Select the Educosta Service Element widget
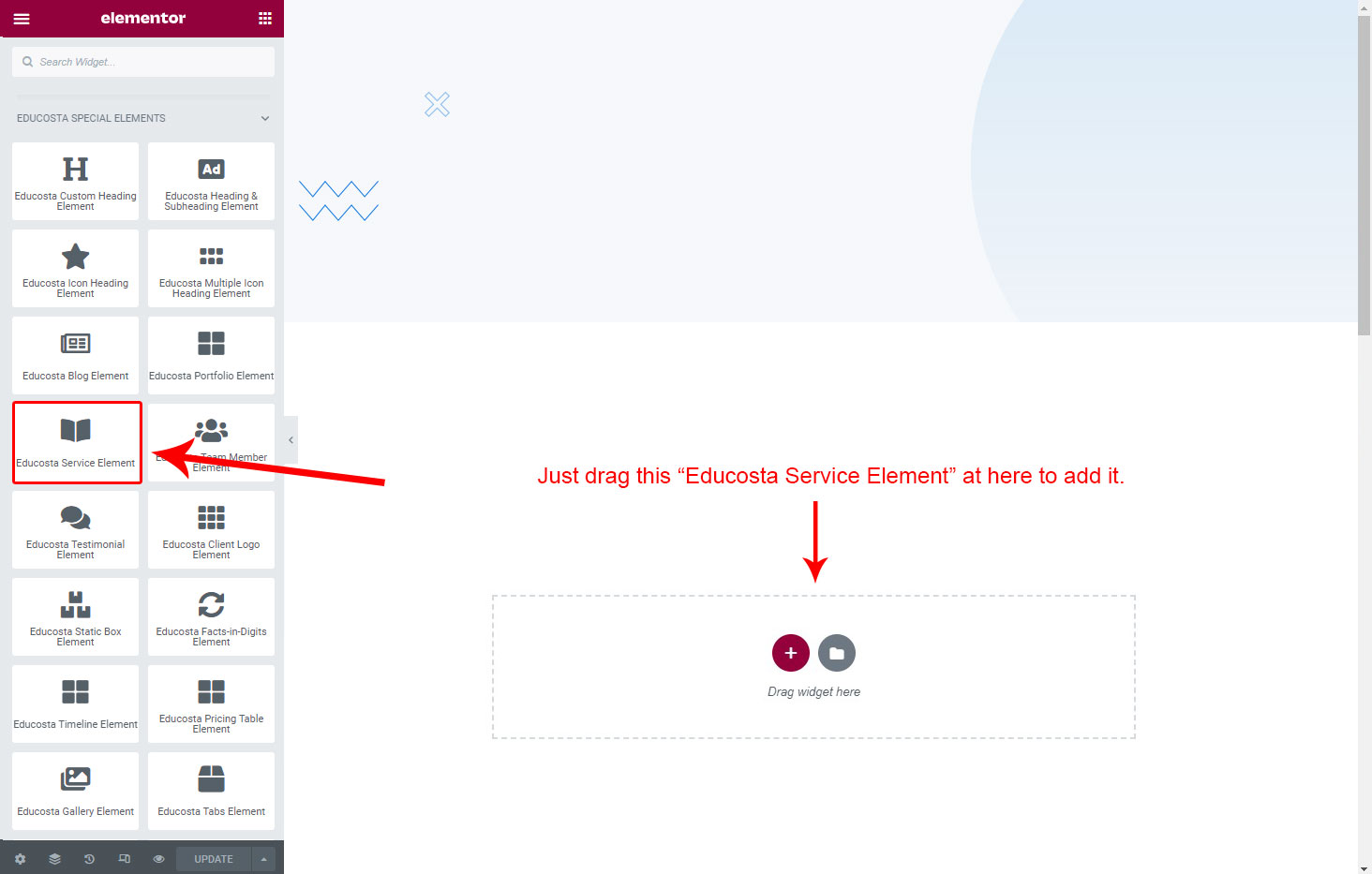This screenshot has width=1372, height=874. 76,443
